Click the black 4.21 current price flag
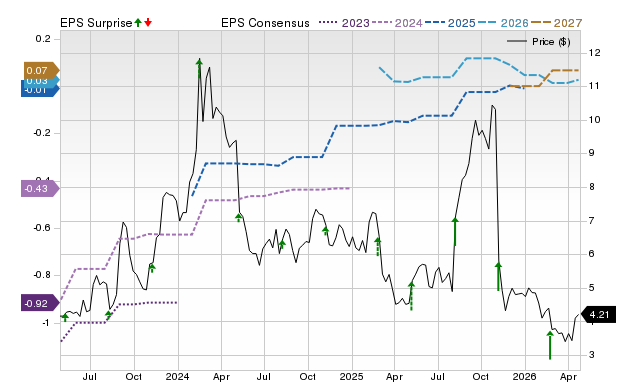 click(598, 315)
